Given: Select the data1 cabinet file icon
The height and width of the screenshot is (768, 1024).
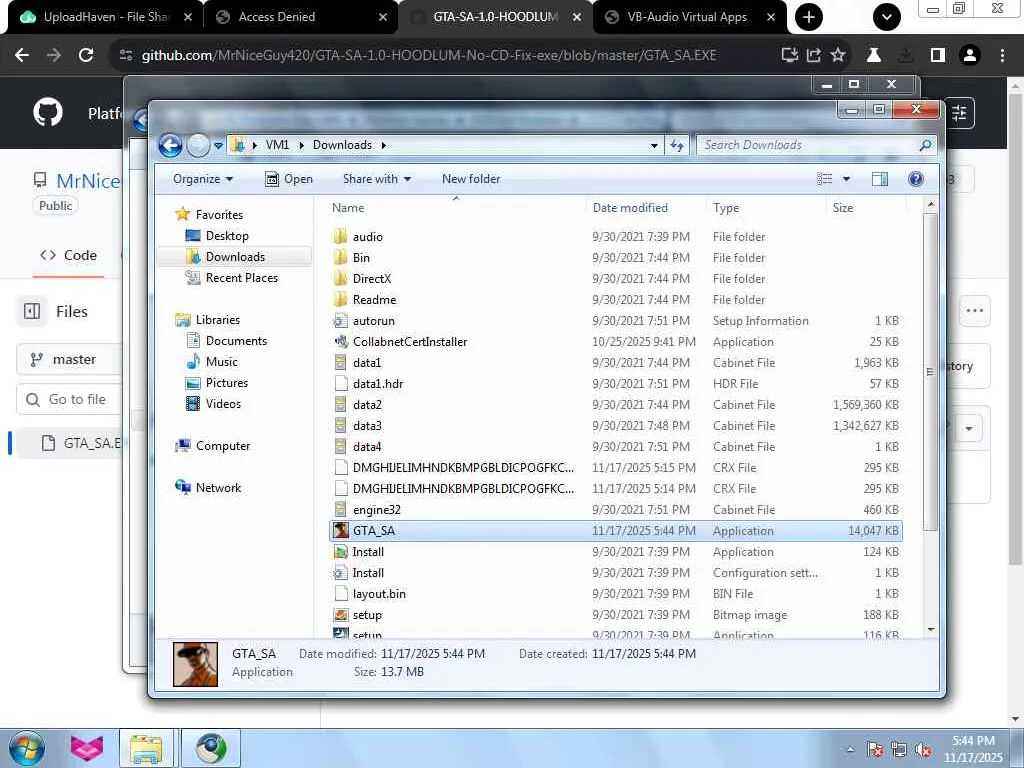Looking at the screenshot, I should pyautogui.click(x=340, y=362).
